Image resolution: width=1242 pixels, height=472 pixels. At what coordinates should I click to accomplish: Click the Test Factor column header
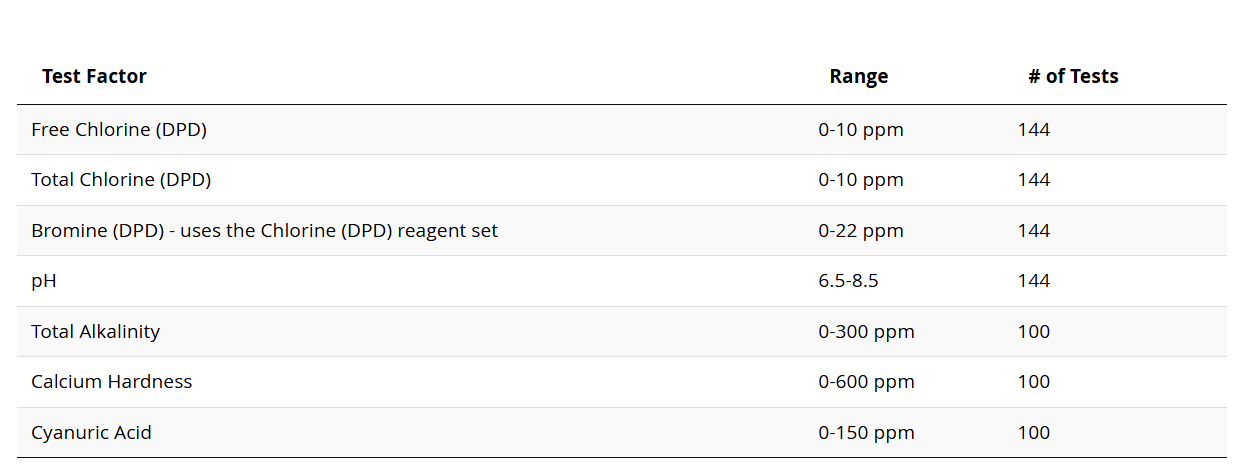click(94, 76)
